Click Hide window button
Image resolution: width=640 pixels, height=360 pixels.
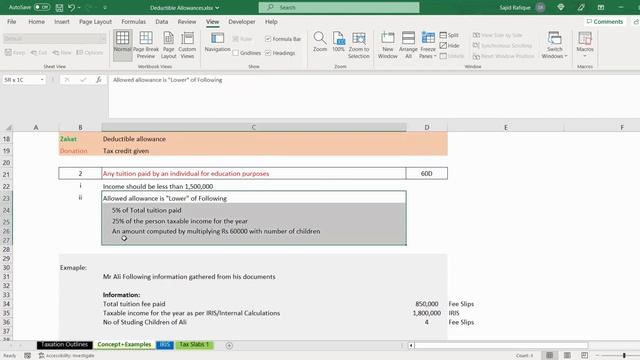449,45
